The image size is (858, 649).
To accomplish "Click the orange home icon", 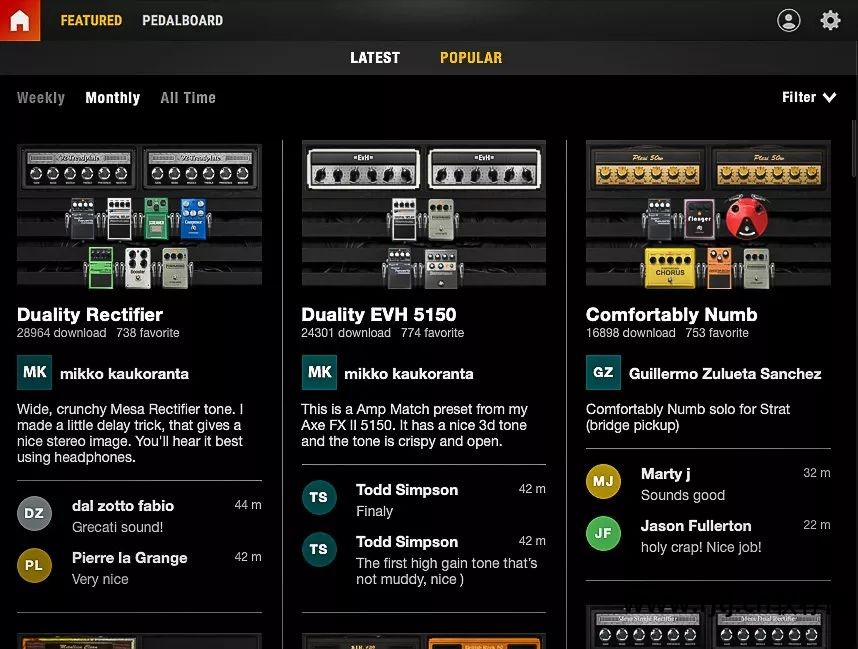I will click(x=20, y=20).
